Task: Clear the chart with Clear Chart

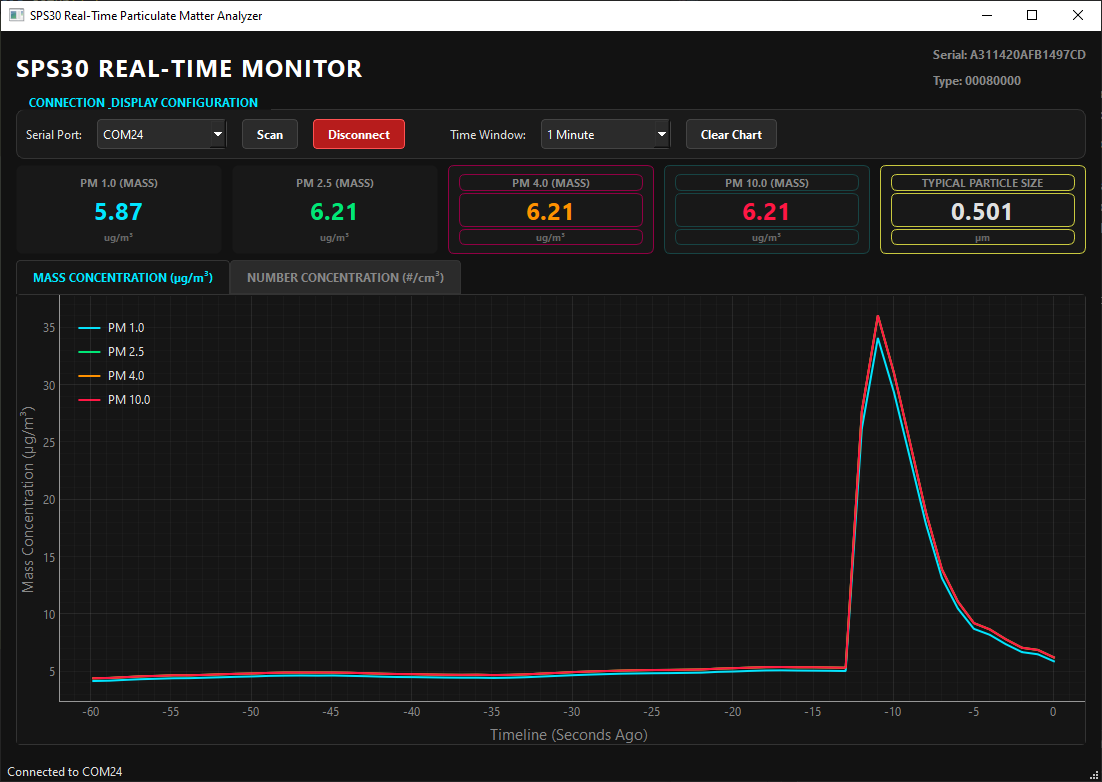Action: tap(731, 134)
